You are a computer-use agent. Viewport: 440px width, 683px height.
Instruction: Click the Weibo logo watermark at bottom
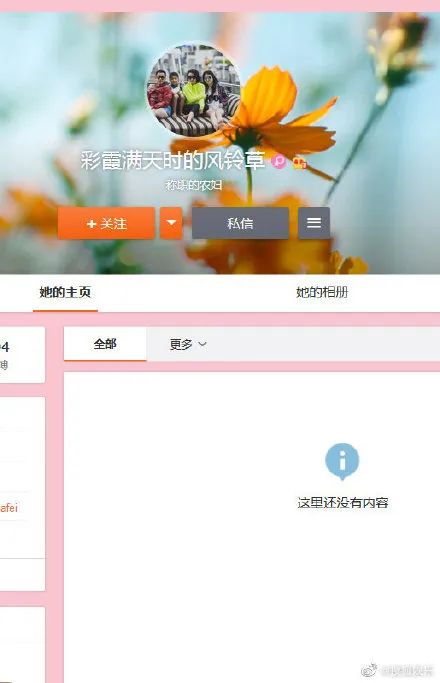coord(369,669)
